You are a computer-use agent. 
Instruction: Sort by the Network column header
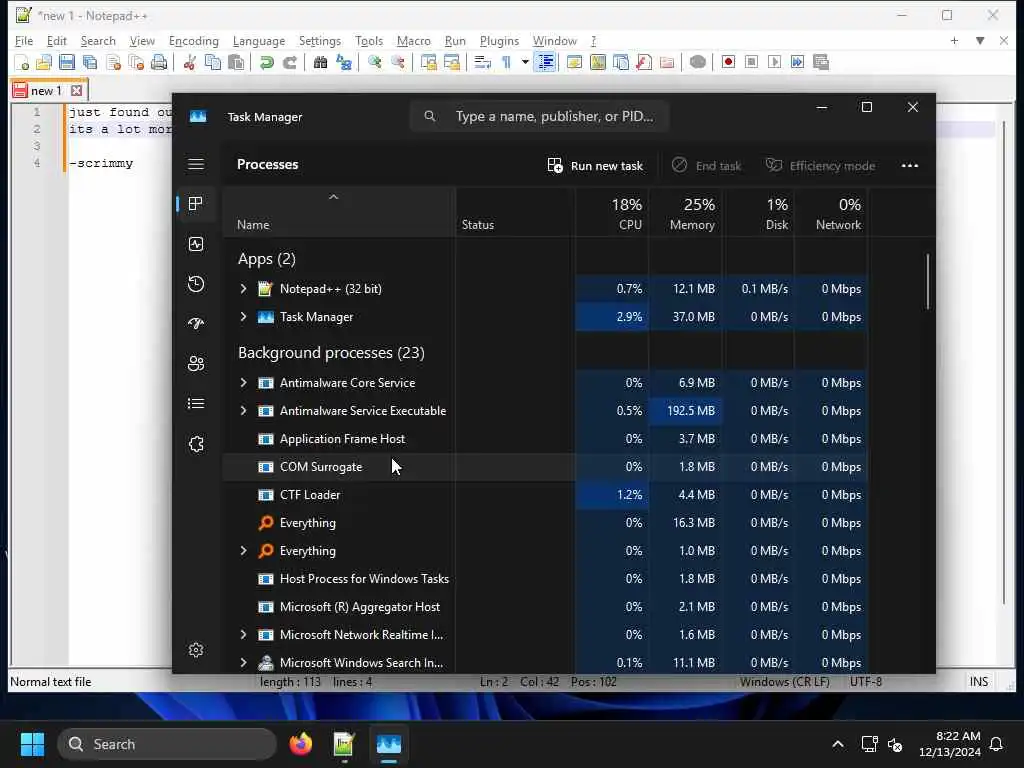(x=831, y=213)
